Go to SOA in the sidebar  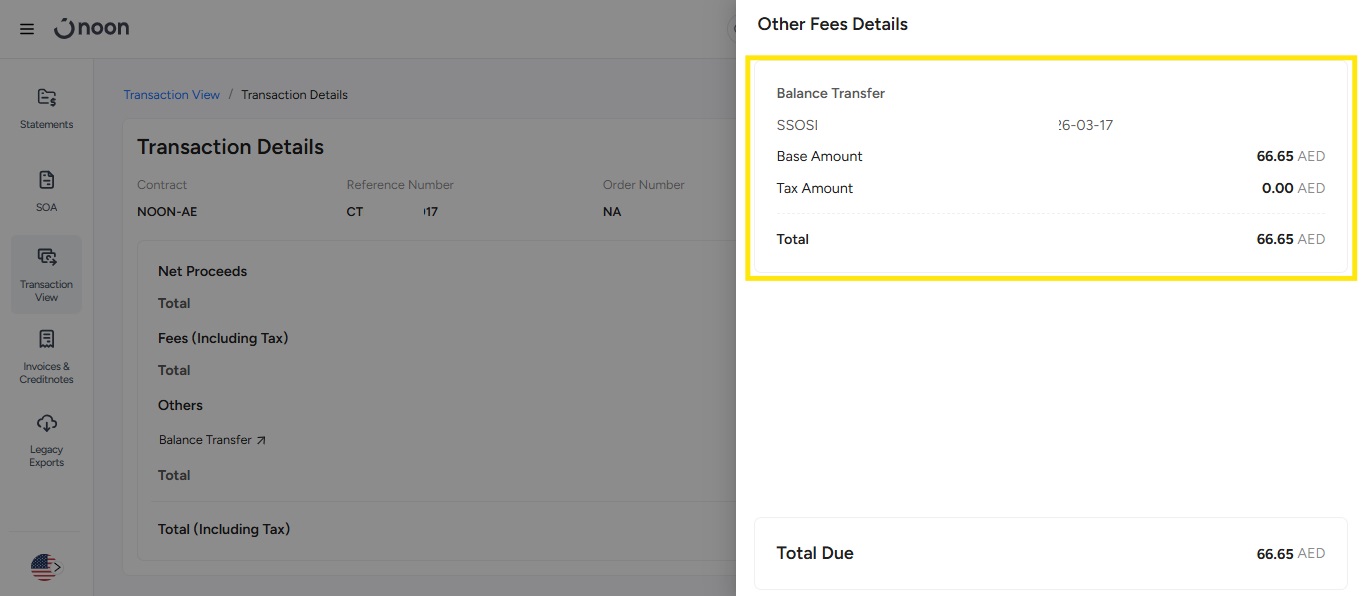pyautogui.click(x=46, y=191)
